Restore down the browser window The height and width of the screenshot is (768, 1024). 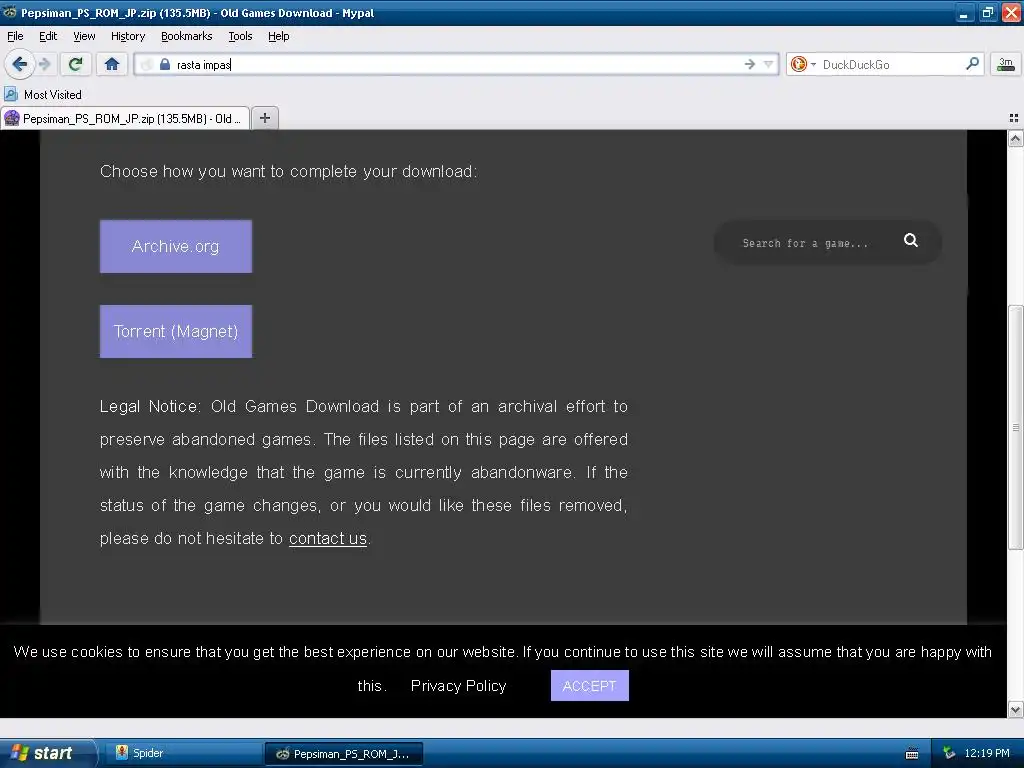tap(987, 12)
